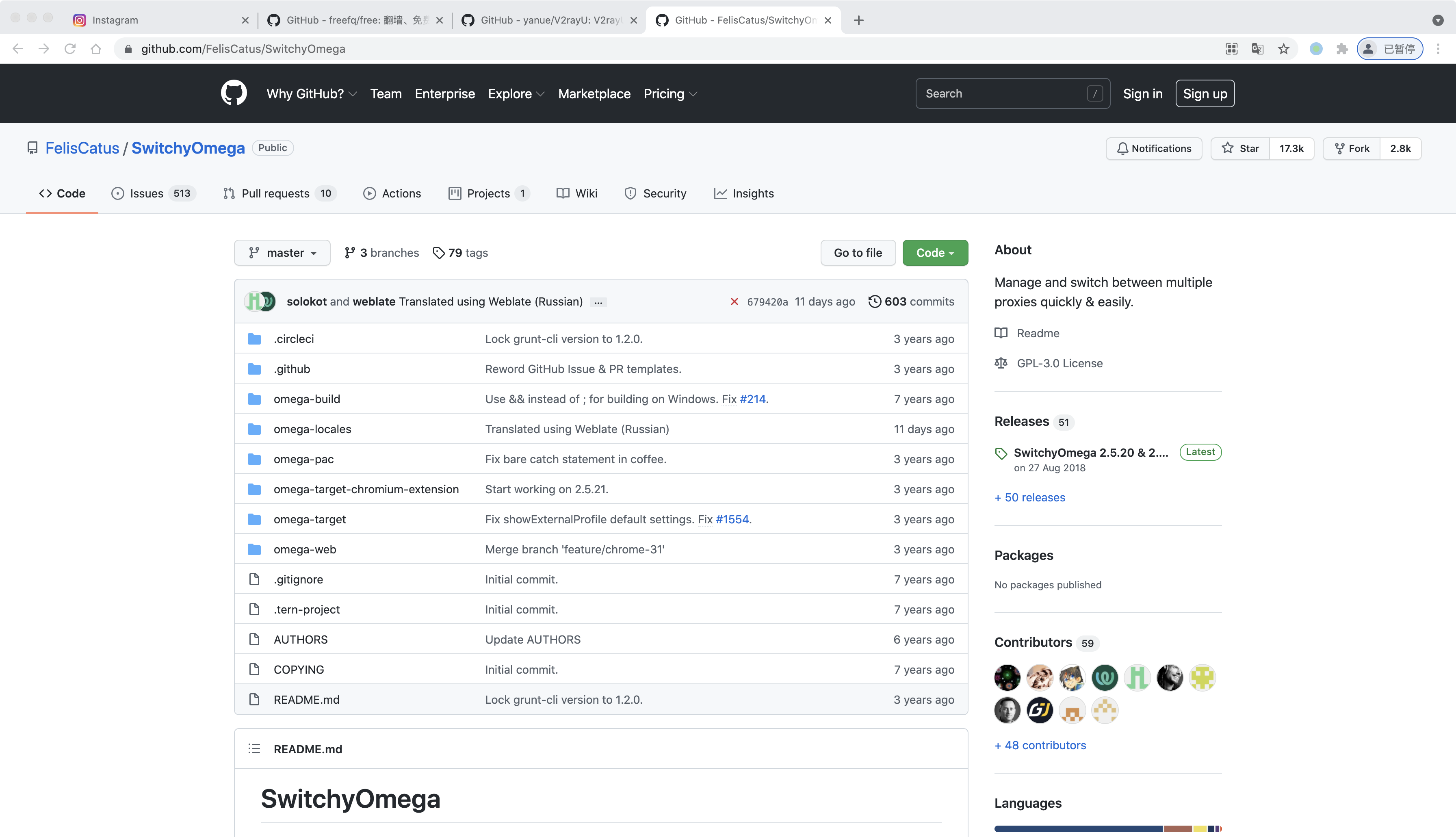Star the SwitchyOmega repository
This screenshot has height=837, width=1456.
(1241, 148)
